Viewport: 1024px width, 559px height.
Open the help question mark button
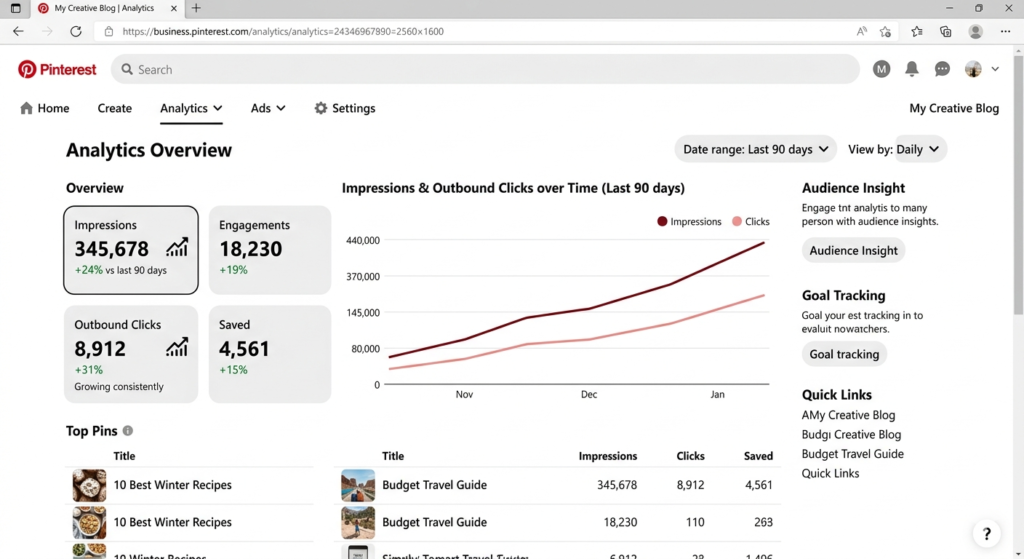tap(987, 534)
